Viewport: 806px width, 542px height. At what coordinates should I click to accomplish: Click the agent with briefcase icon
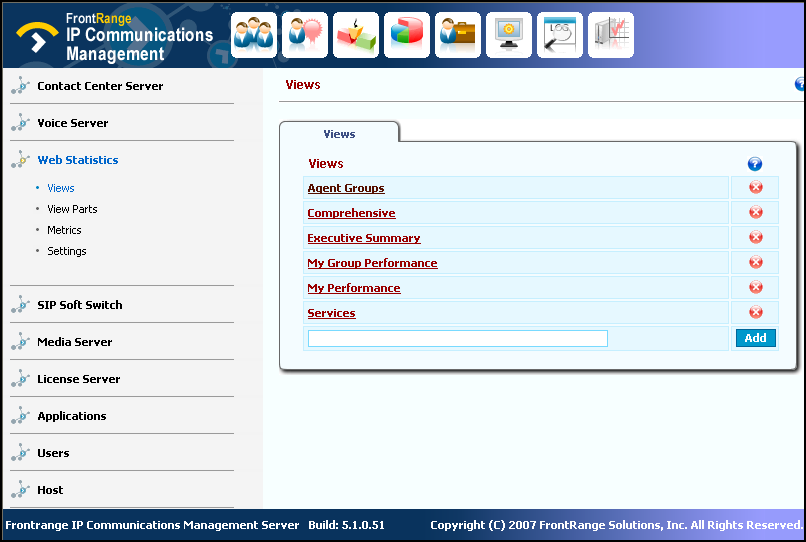(457, 35)
